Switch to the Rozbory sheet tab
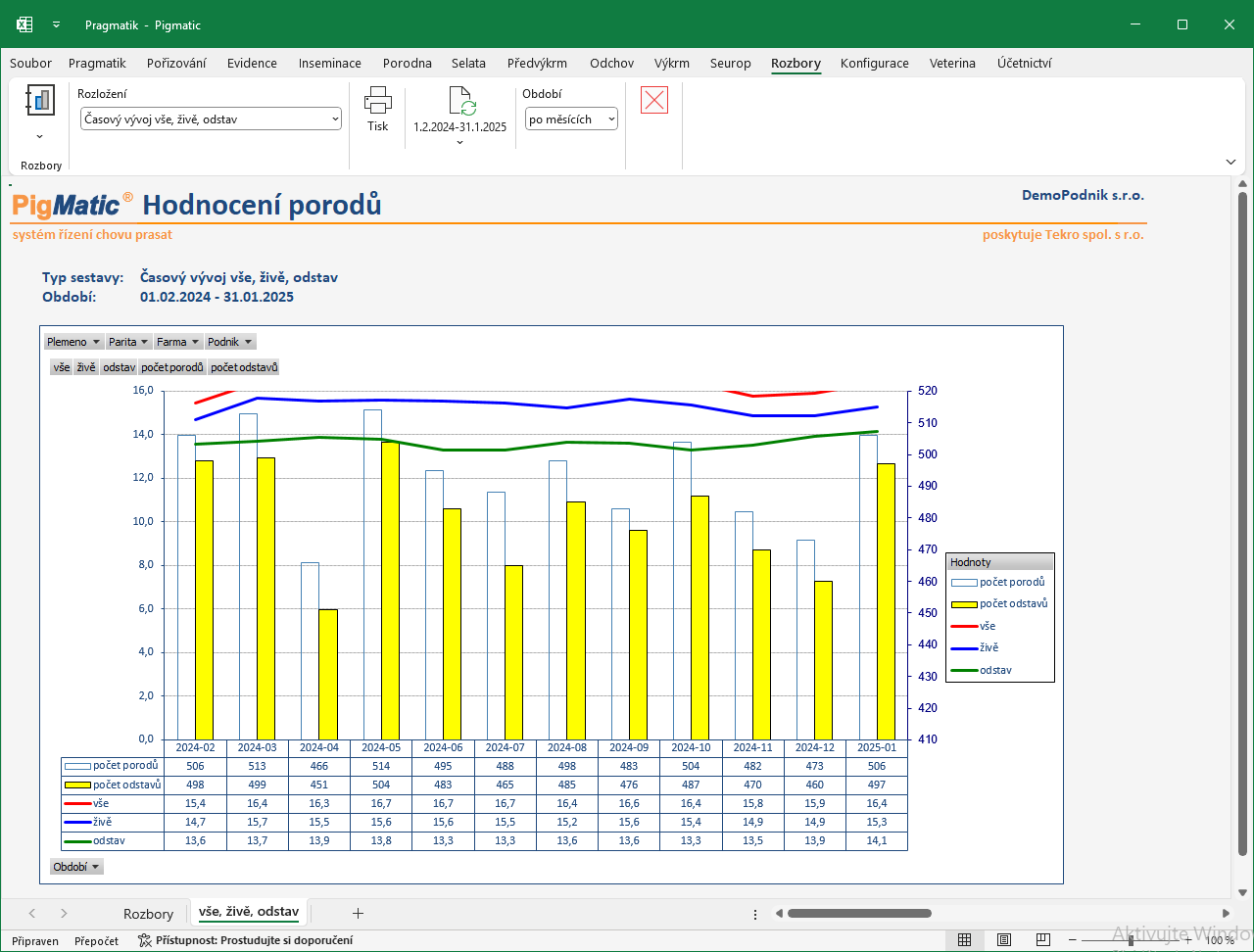Image resolution: width=1254 pixels, height=952 pixels. [148, 913]
